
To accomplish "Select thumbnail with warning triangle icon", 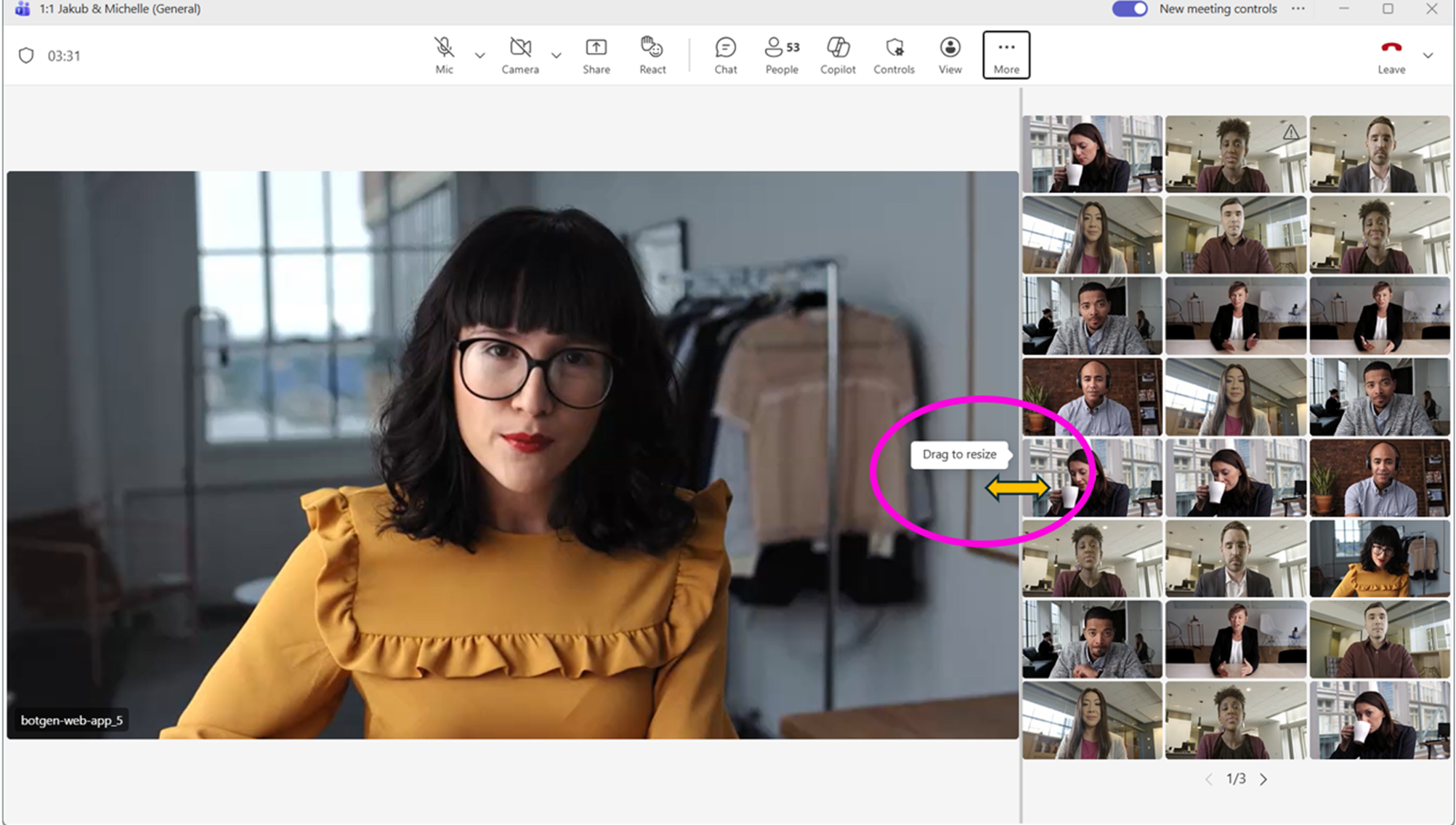I will [1235, 154].
